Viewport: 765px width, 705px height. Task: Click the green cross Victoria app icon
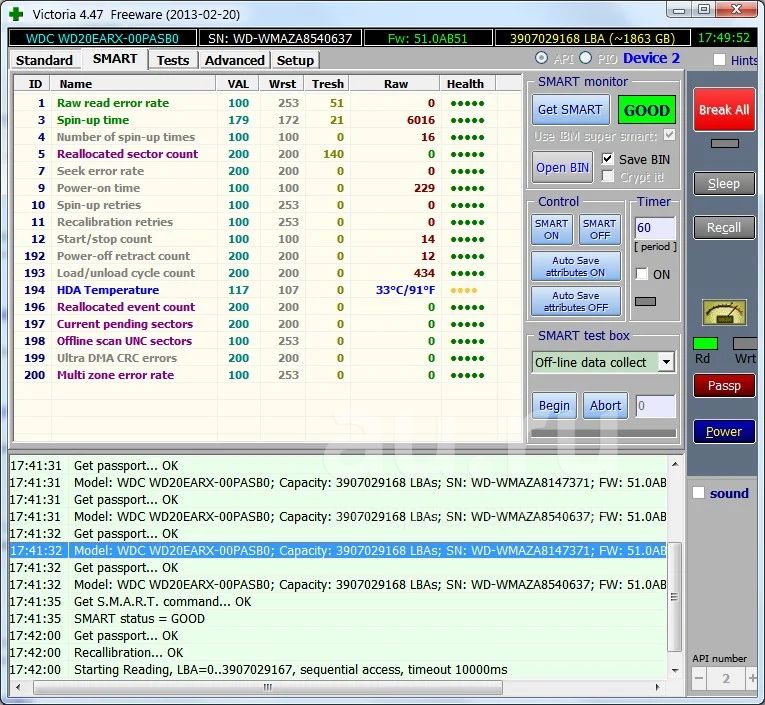tap(16, 14)
